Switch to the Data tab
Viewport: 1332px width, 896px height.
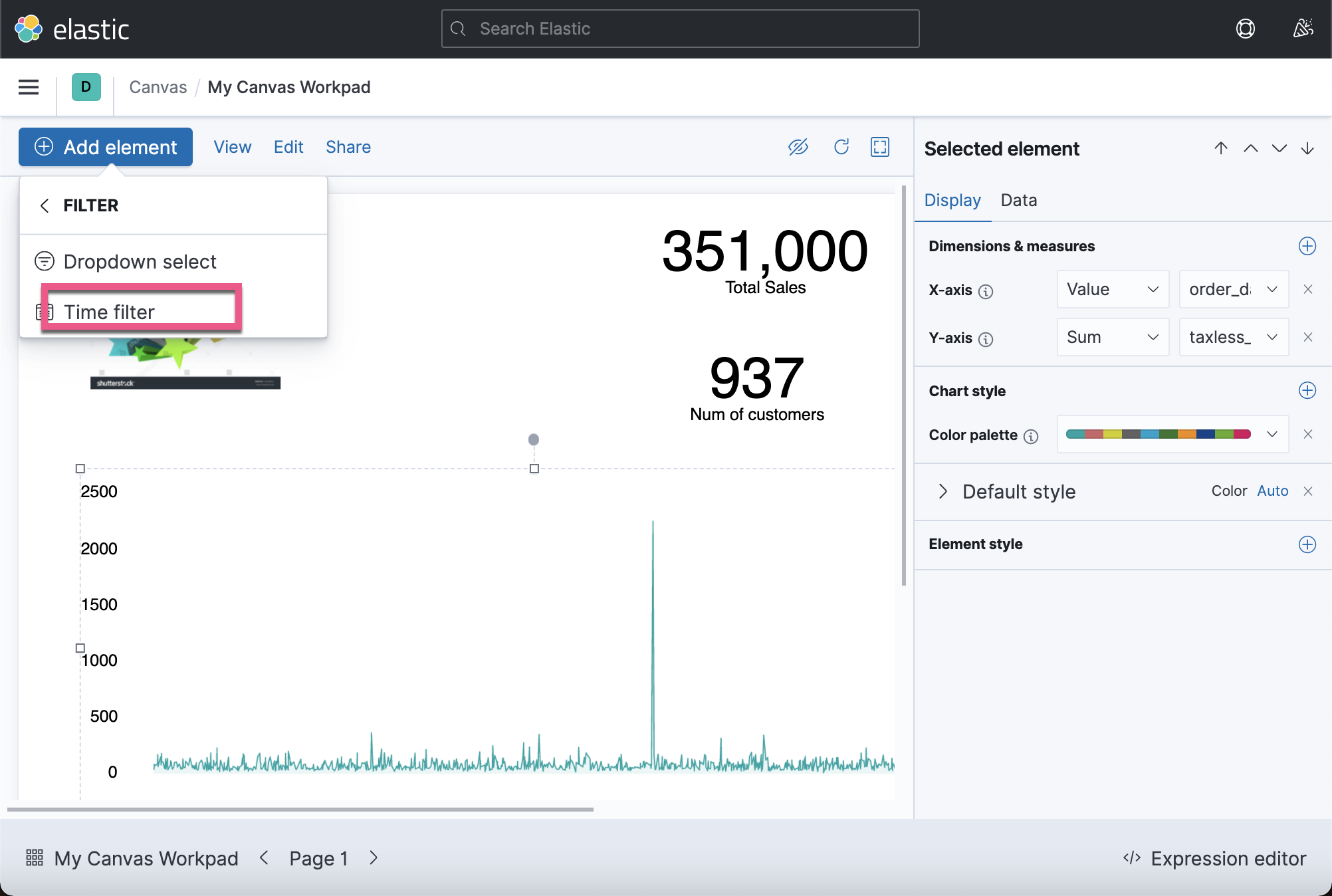tap(1018, 200)
